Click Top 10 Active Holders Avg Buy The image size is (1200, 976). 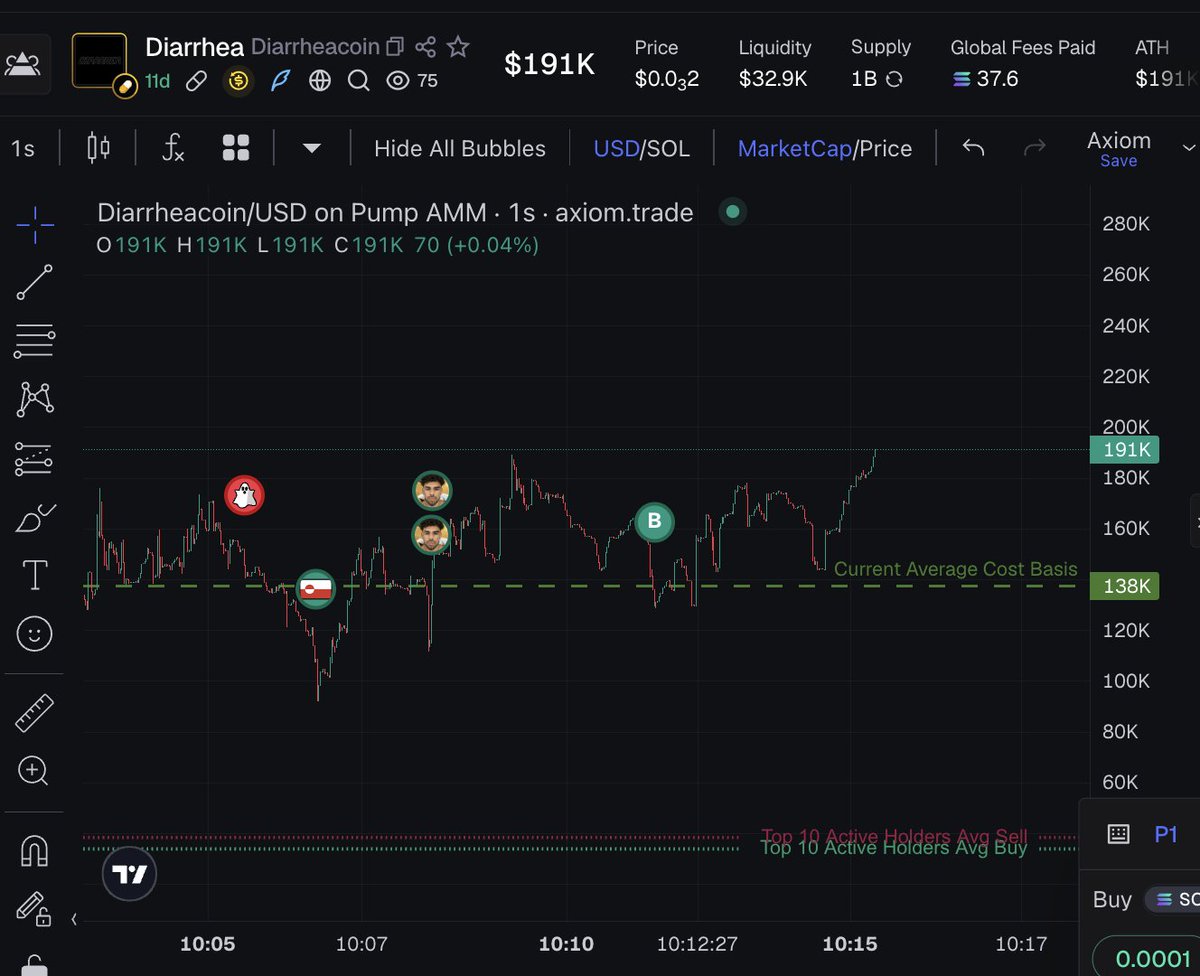pos(894,849)
